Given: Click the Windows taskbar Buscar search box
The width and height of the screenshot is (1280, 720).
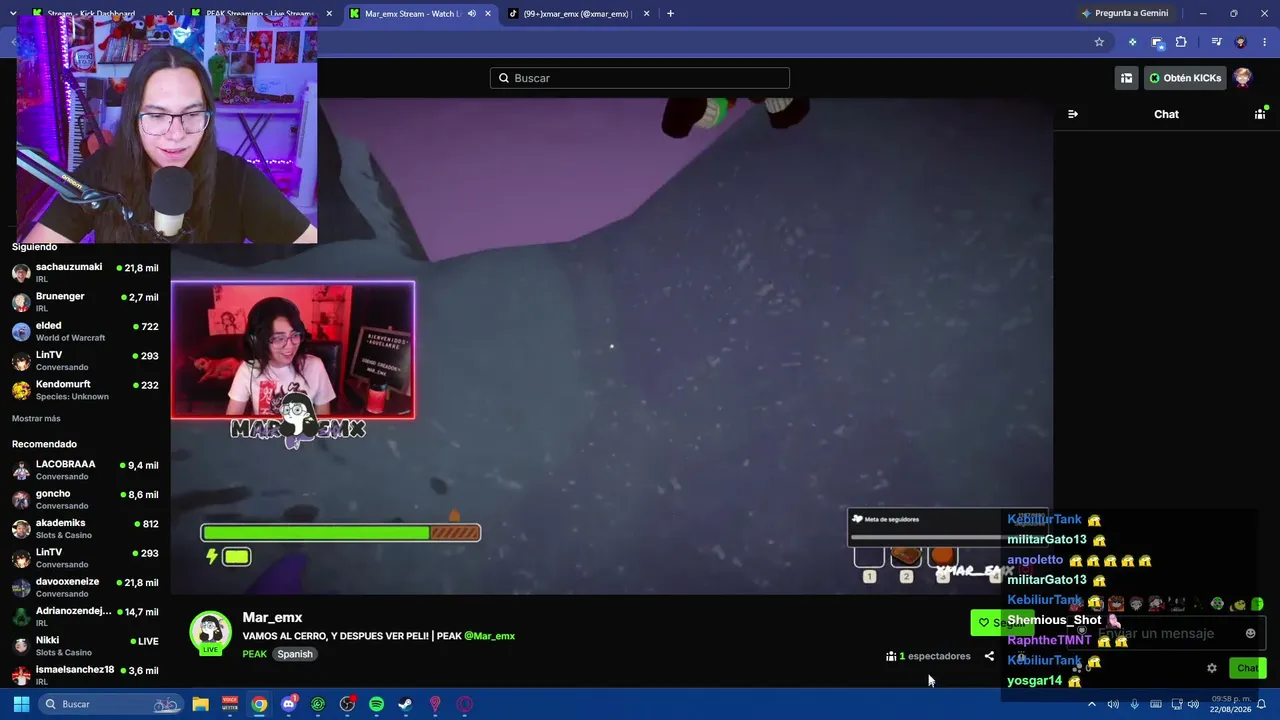Looking at the screenshot, I should [x=110, y=704].
